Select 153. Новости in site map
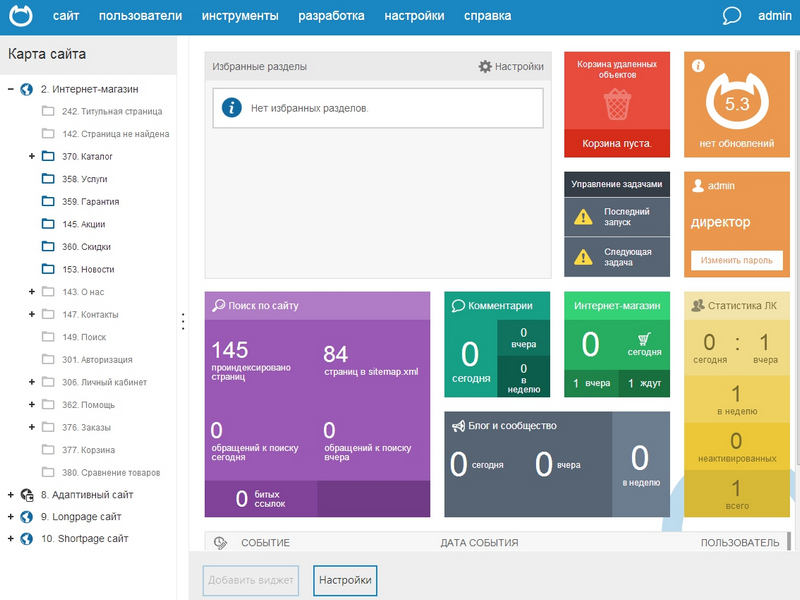The height and width of the screenshot is (600, 800). pos(88,269)
